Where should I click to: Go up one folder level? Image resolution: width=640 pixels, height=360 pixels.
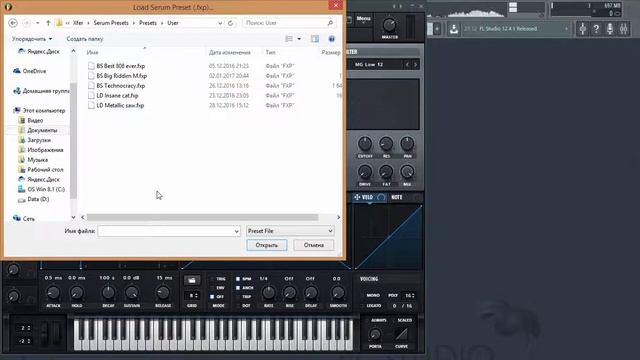click(48, 23)
